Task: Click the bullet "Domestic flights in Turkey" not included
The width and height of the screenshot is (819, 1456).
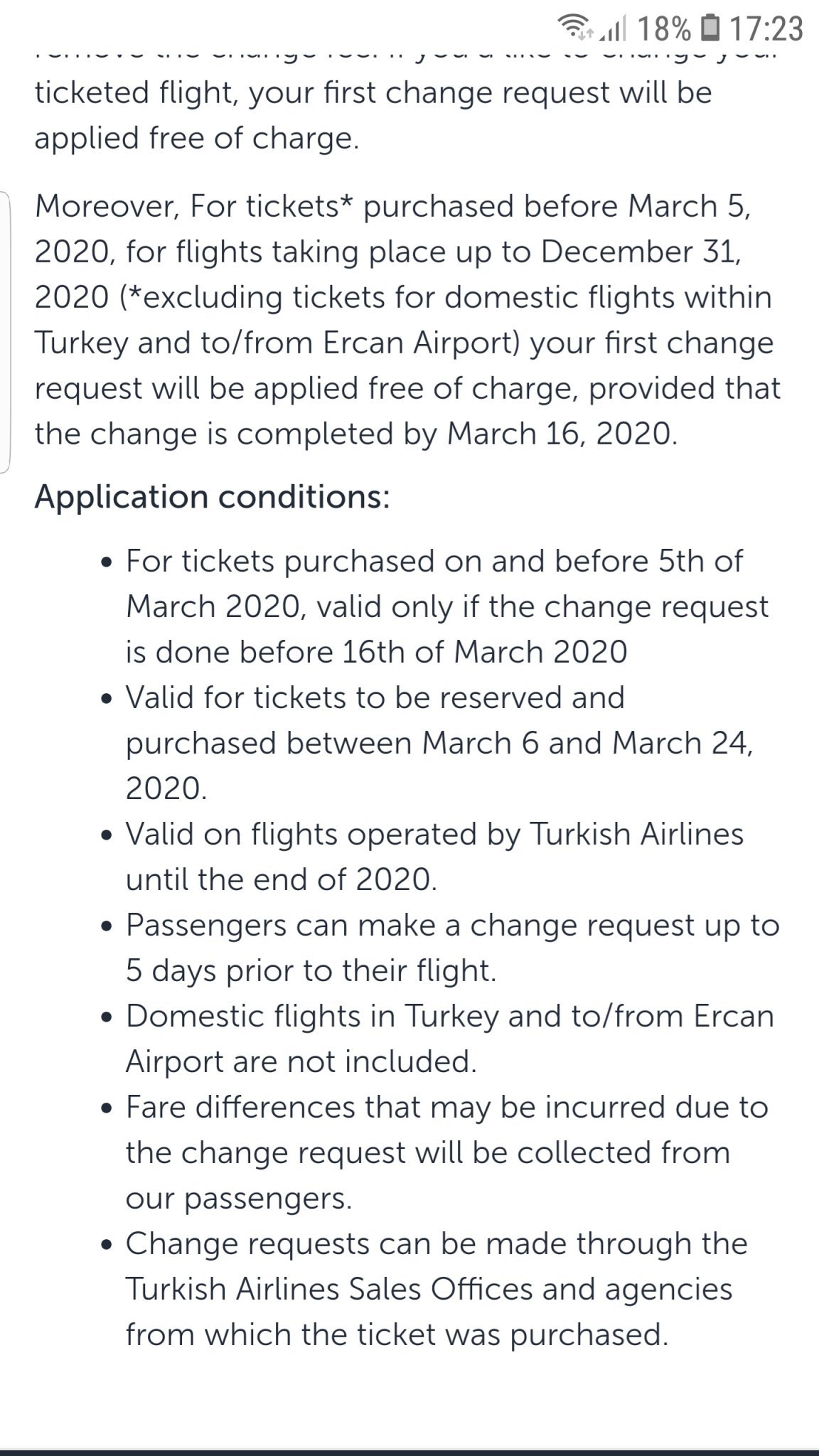Action: 449,1038
